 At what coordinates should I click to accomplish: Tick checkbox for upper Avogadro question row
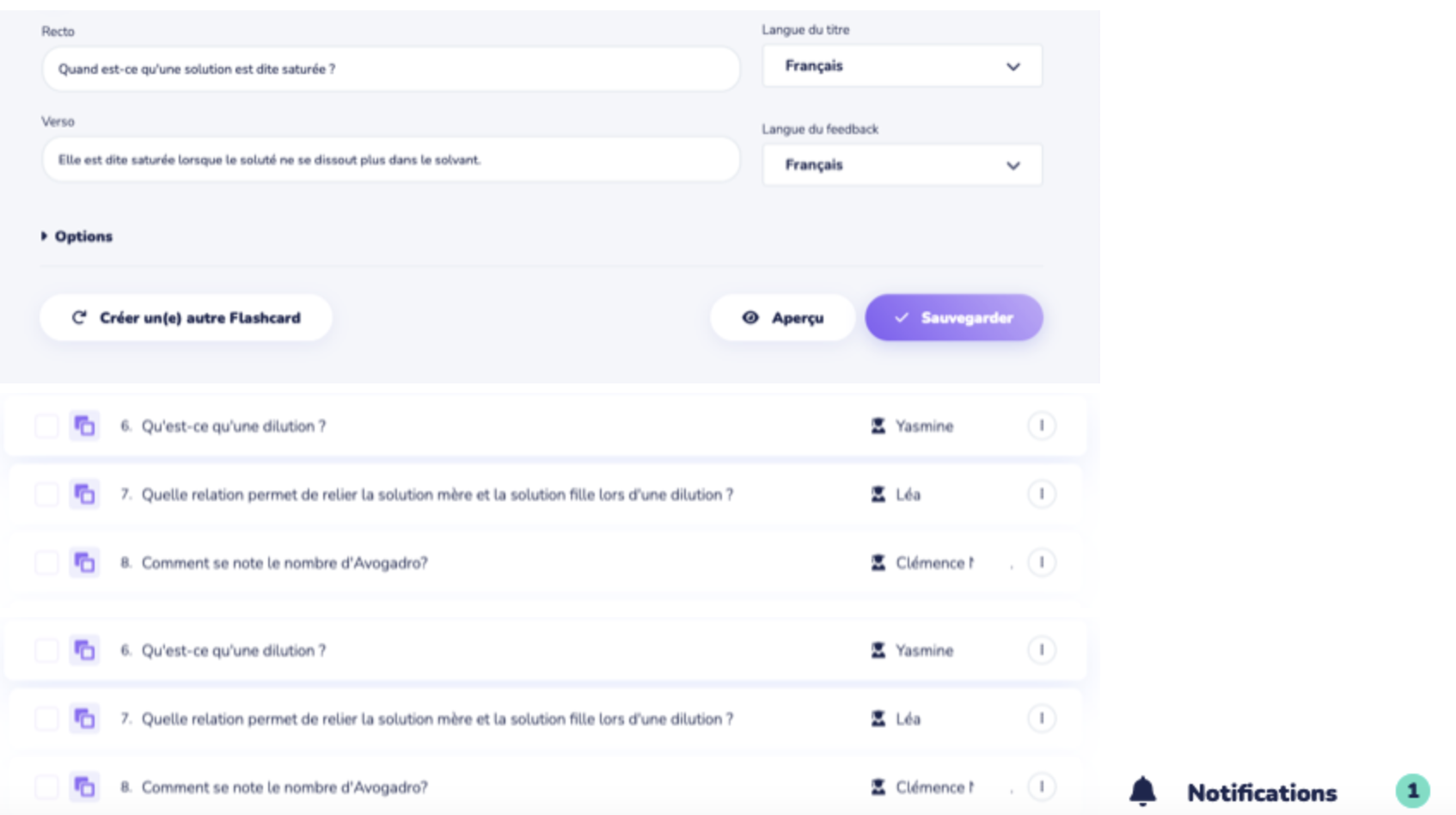46,562
